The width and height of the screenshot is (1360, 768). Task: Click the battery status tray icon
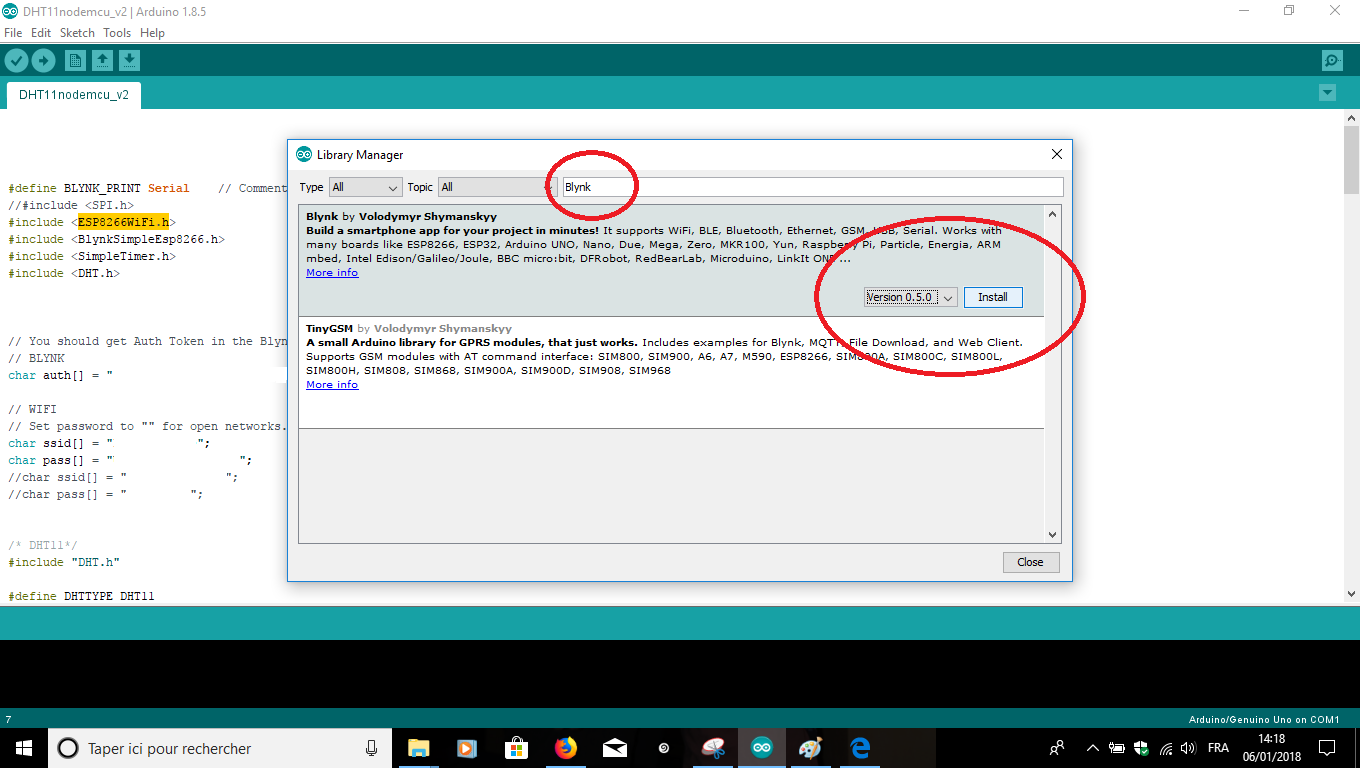click(x=1117, y=748)
